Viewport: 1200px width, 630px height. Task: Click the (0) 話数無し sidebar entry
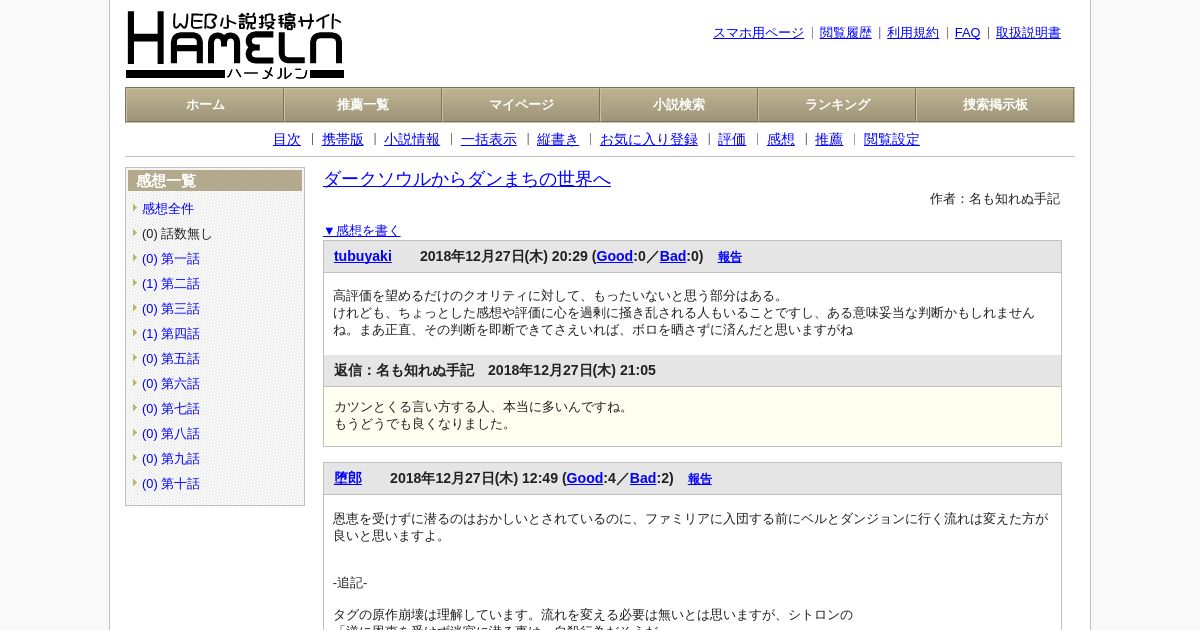coord(177,234)
